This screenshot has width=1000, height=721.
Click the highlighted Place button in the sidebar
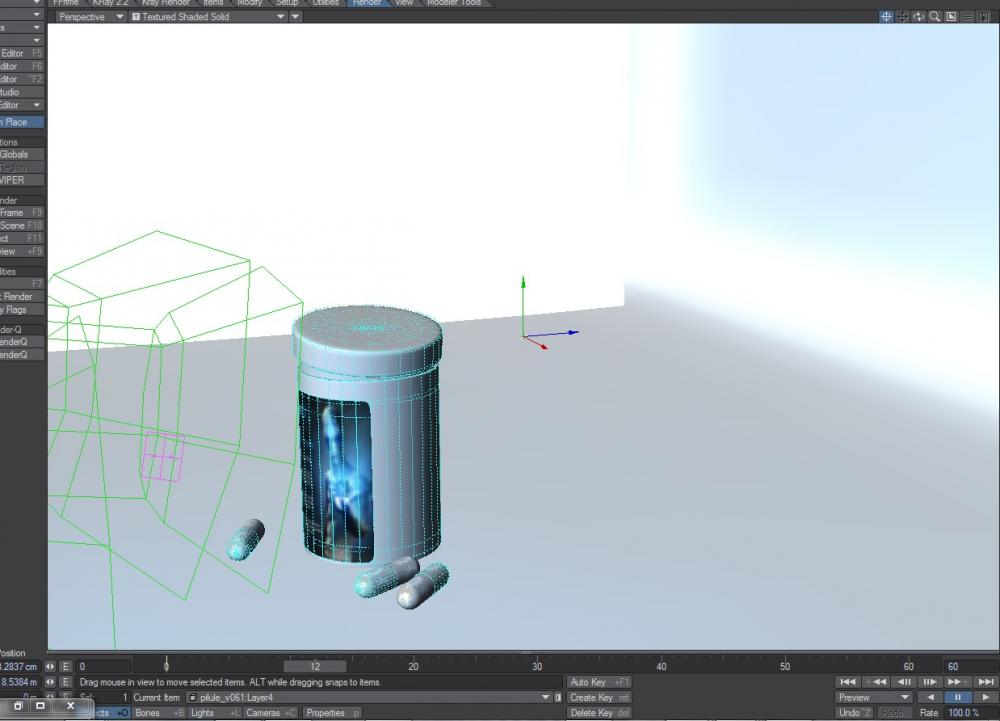point(22,122)
